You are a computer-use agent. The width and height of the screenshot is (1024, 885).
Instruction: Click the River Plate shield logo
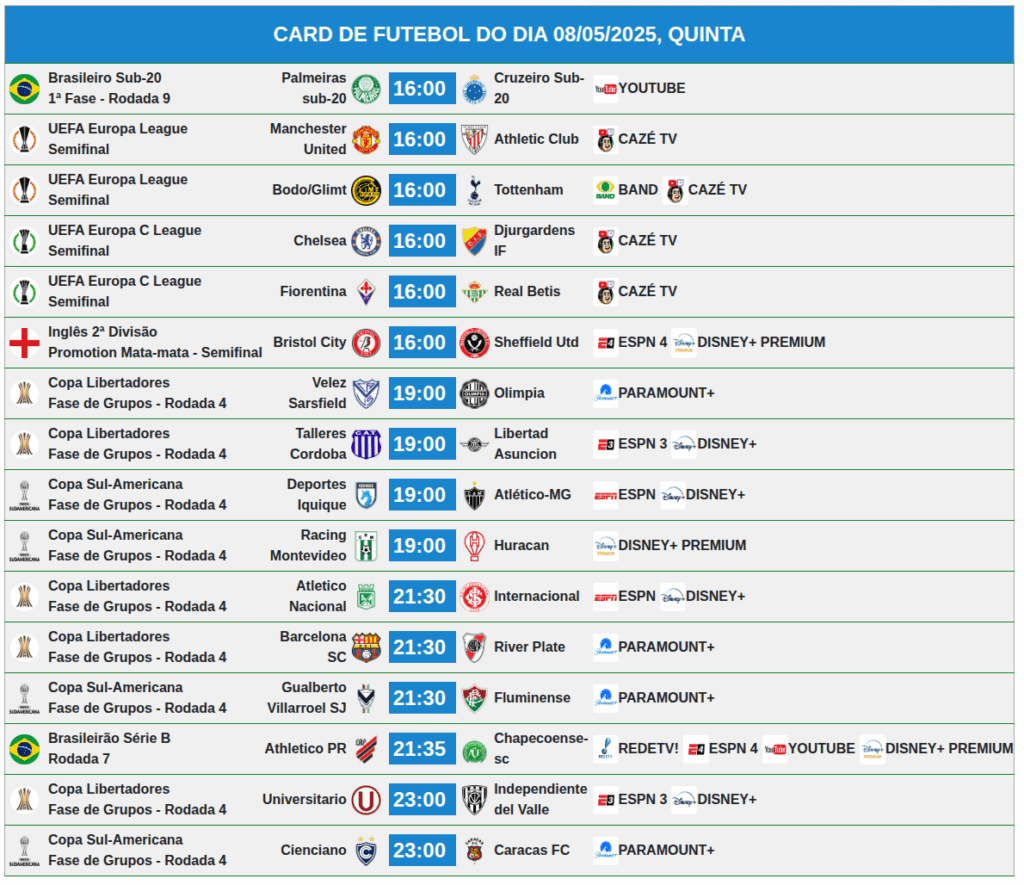point(475,648)
